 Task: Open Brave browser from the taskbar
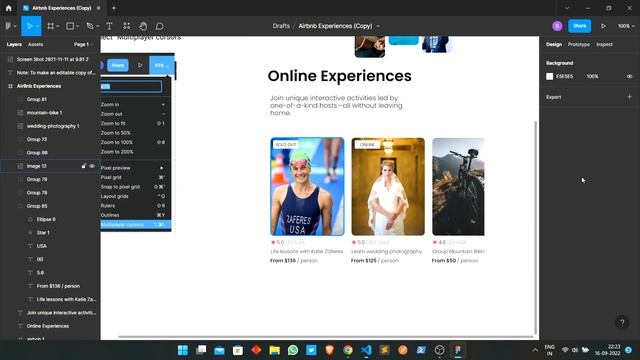(x=330, y=350)
